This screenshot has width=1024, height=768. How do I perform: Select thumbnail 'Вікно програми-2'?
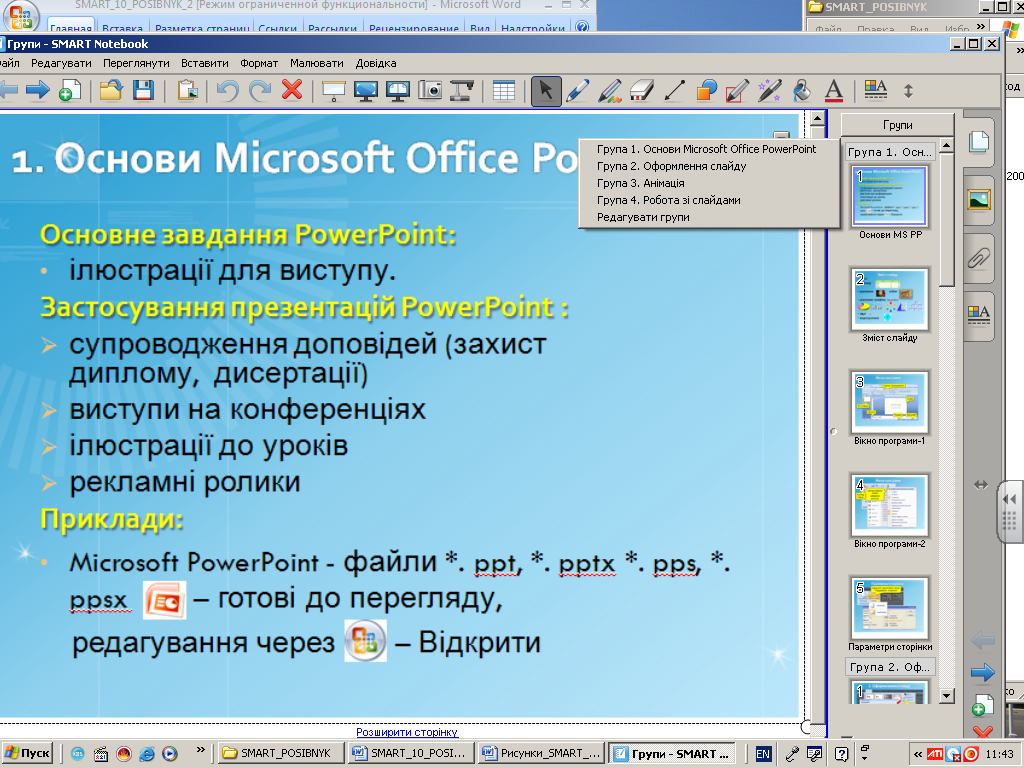(889, 505)
